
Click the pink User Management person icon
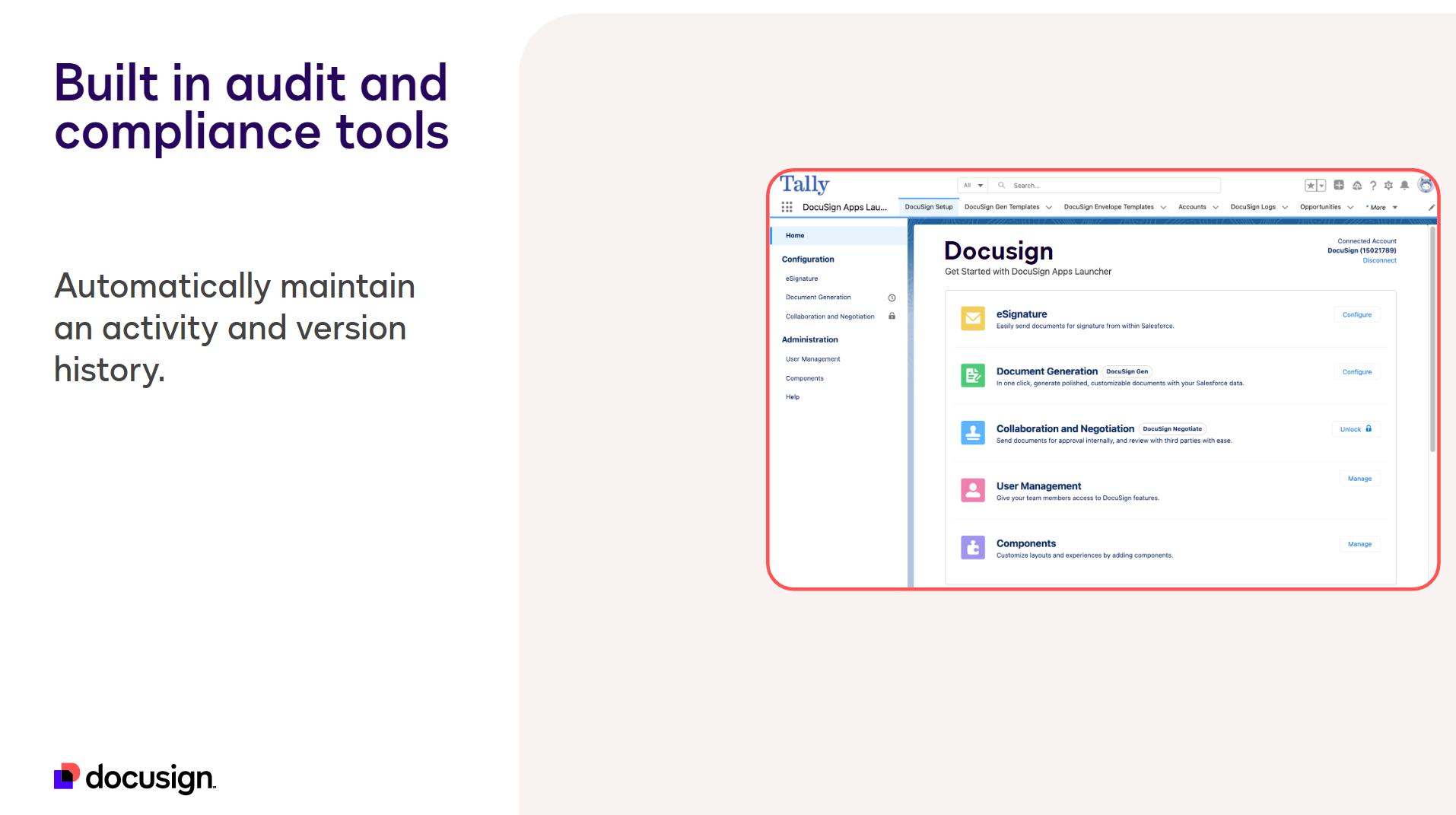pos(973,490)
